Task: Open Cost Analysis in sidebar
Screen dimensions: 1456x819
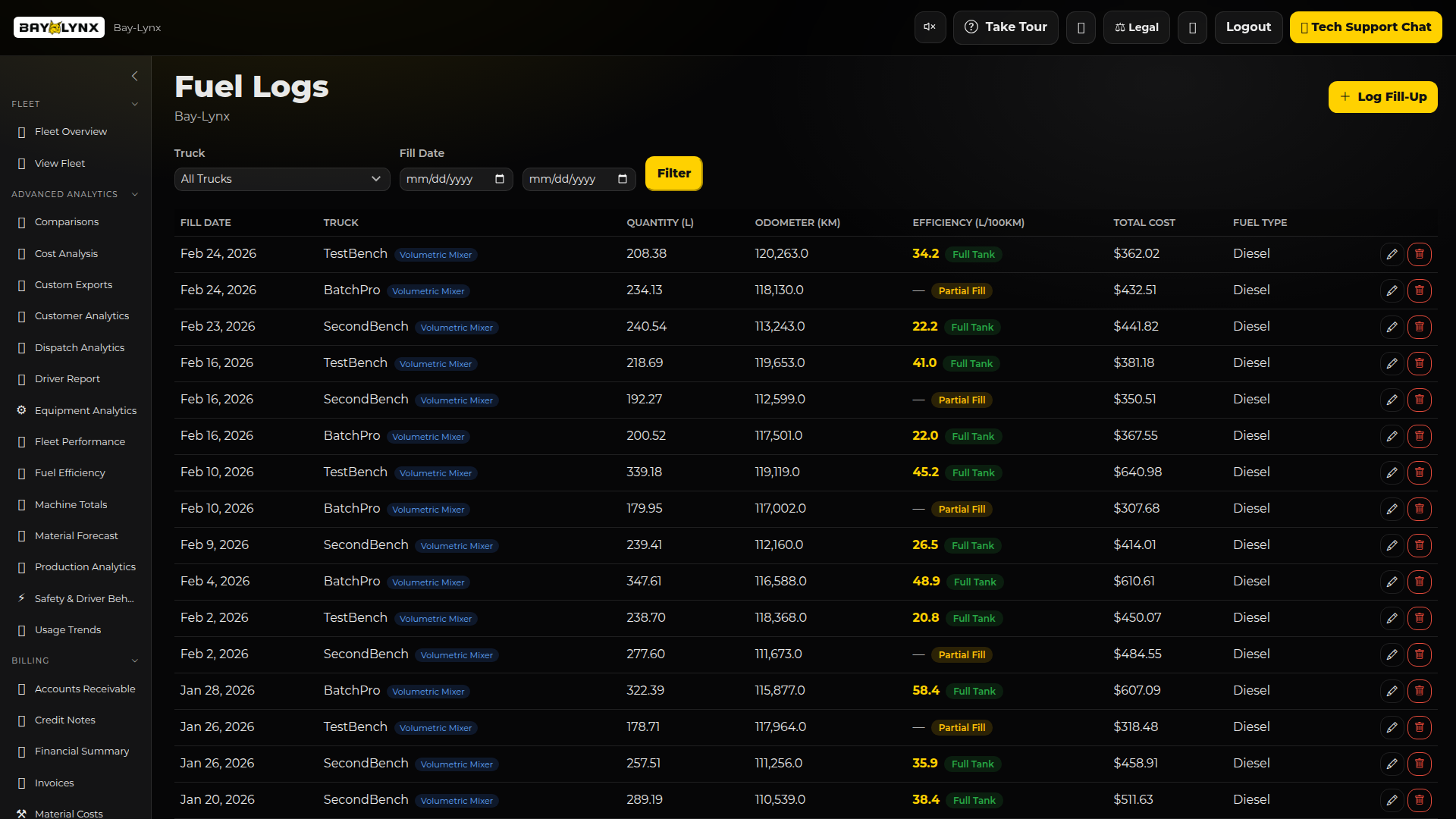Action: click(x=66, y=253)
